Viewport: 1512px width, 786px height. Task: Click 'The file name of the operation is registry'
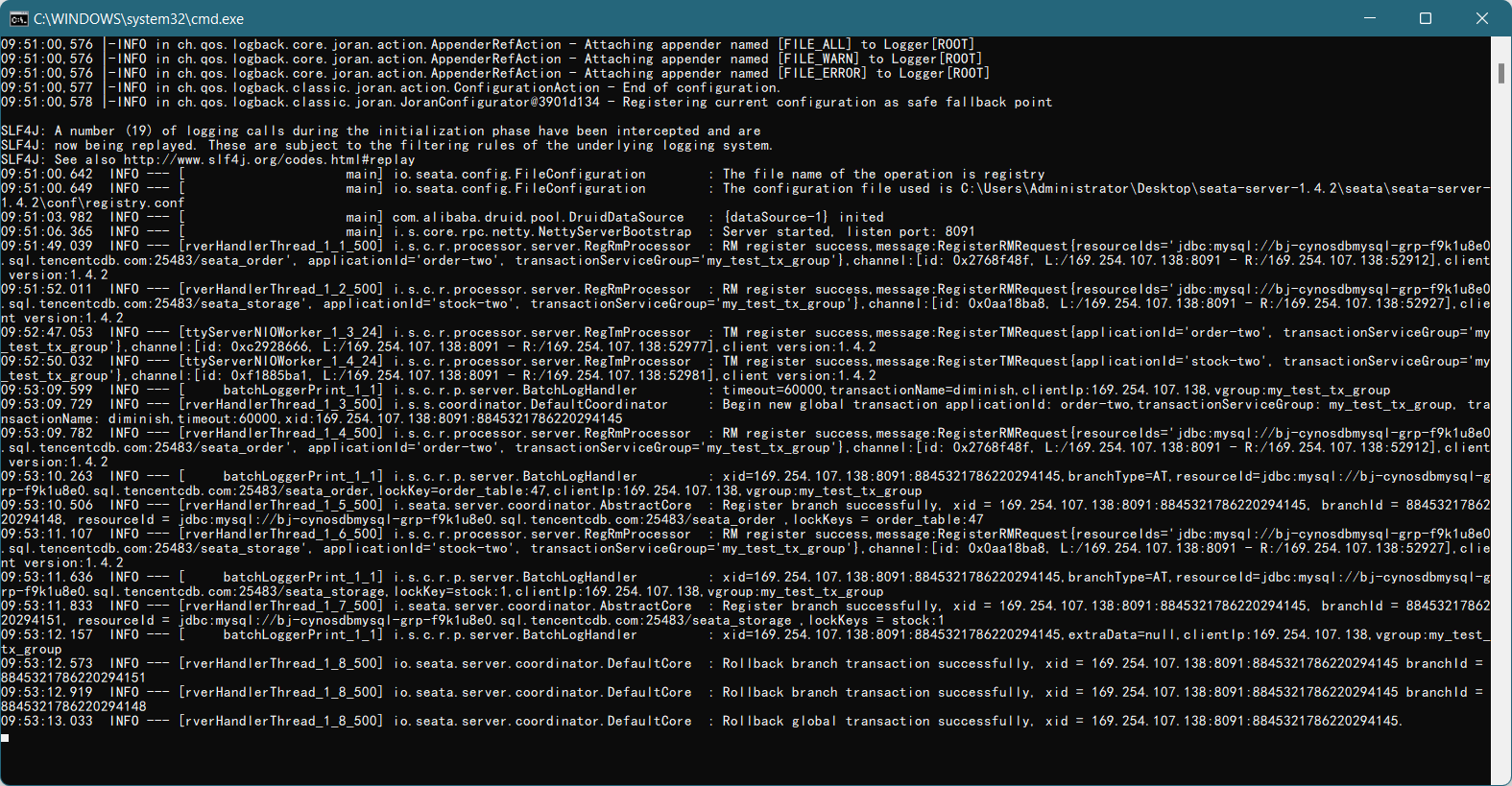pyautogui.click(x=883, y=174)
